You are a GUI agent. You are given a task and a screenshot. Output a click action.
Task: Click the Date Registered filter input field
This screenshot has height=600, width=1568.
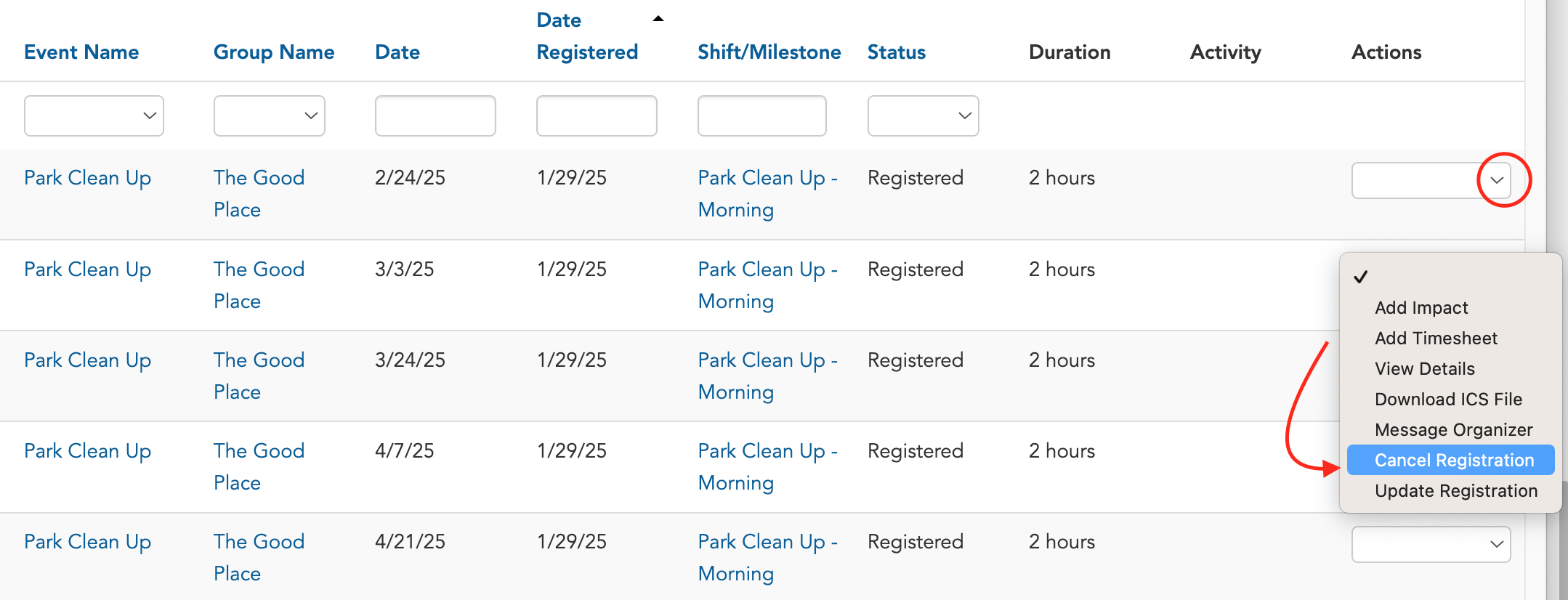(597, 115)
